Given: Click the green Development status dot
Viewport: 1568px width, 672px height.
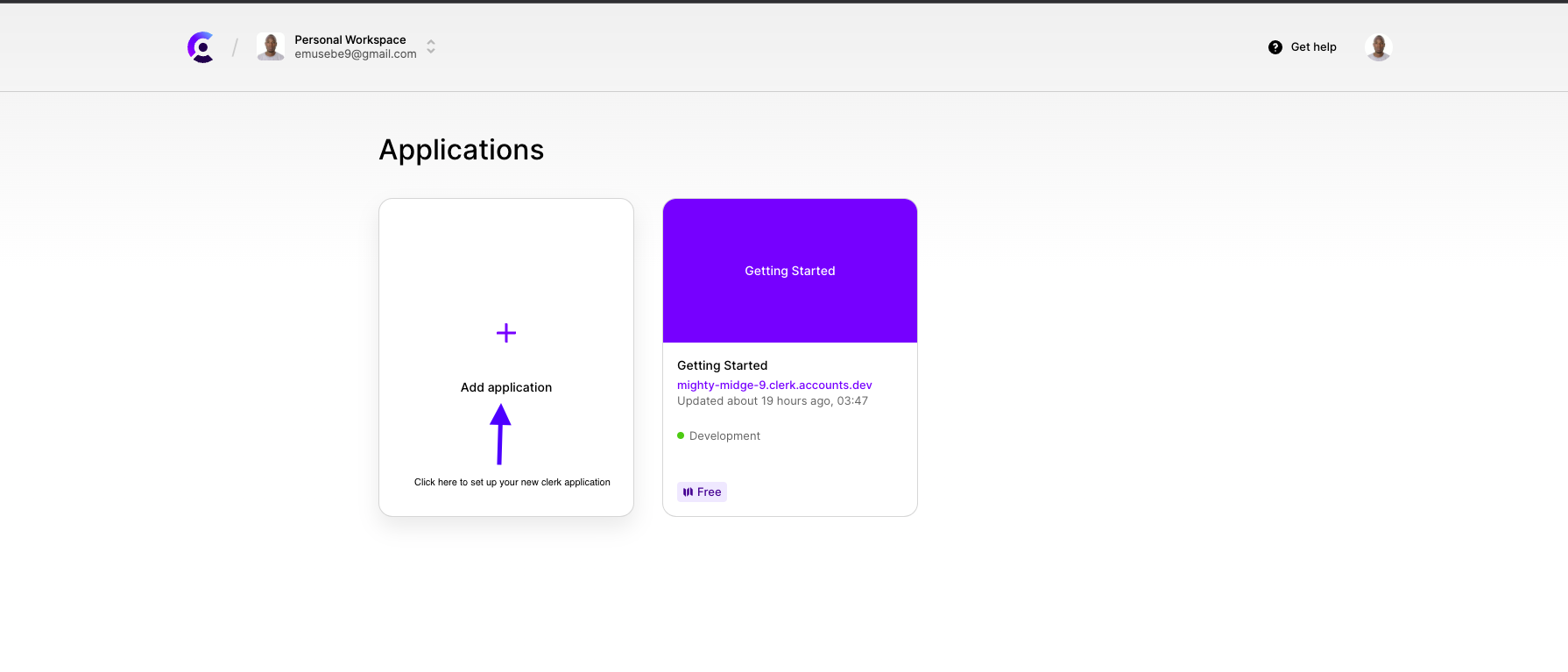Looking at the screenshot, I should [x=681, y=435].
